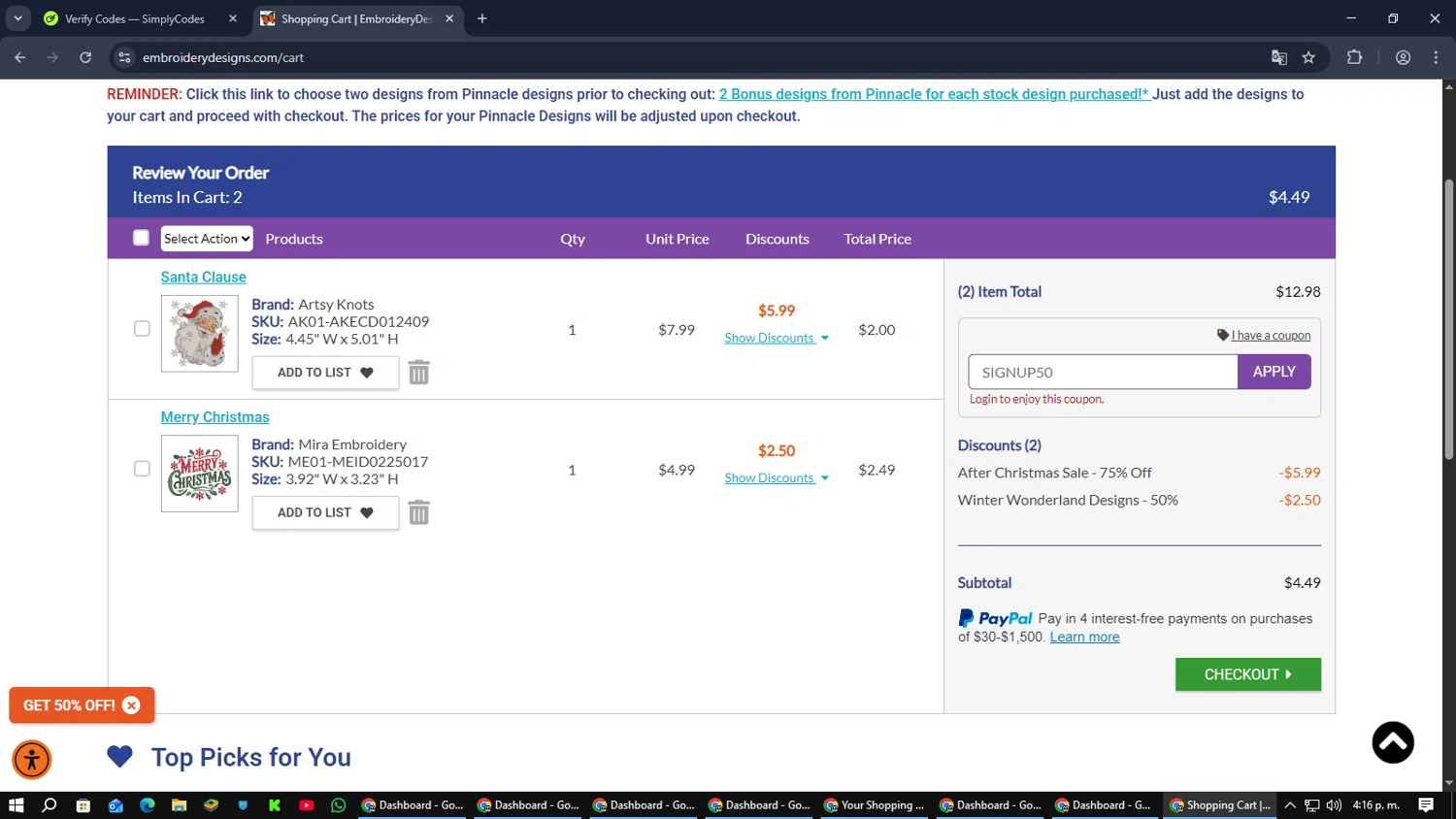Reload the page with refresh icon
Image resolution: width=1456 pixels, height=819 pixels.
tap(85, 57)
